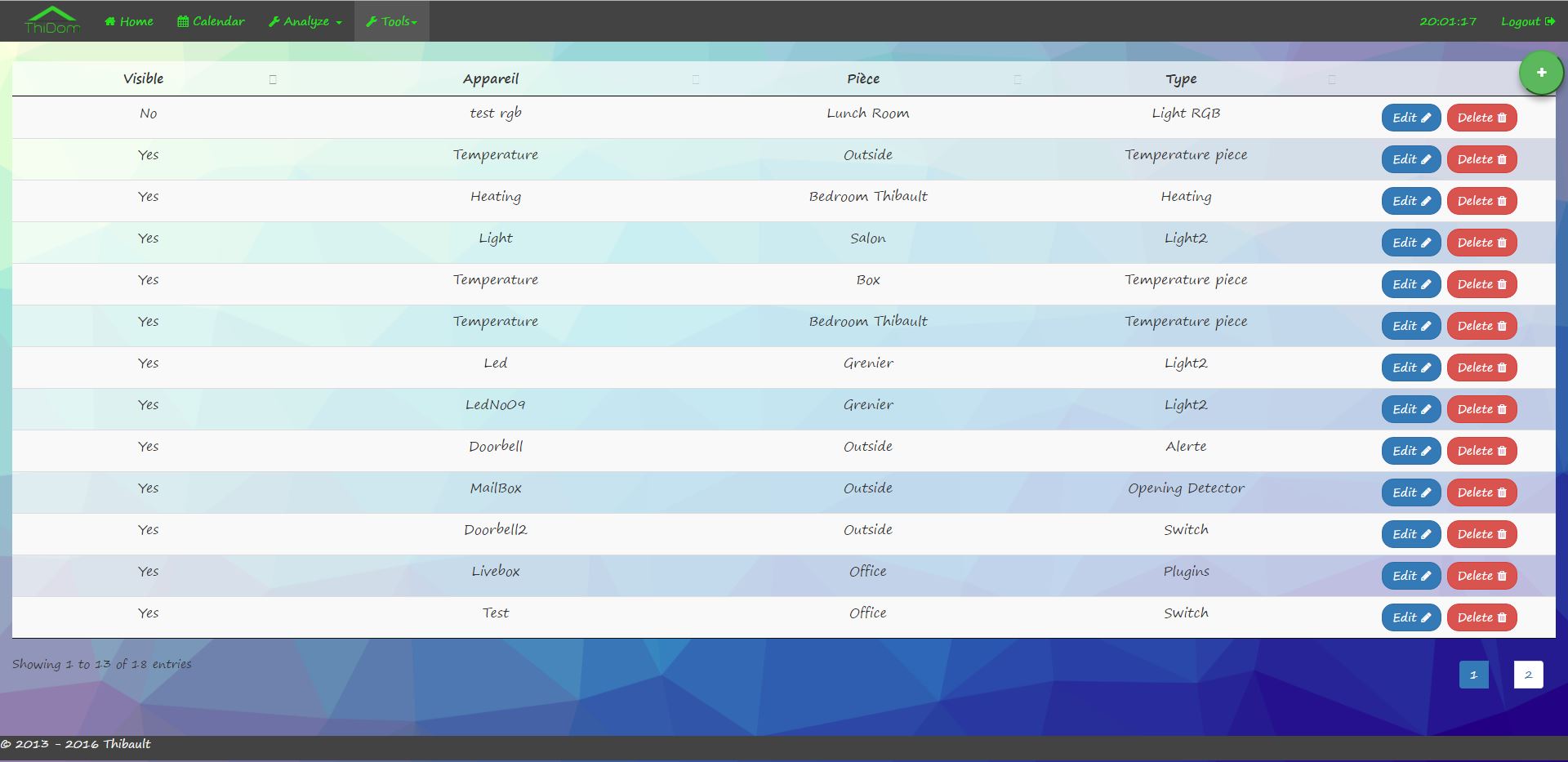Click the 'Doorbell2' device name
This screenshot has height=762, width=1568.
[x=496, y=530]
